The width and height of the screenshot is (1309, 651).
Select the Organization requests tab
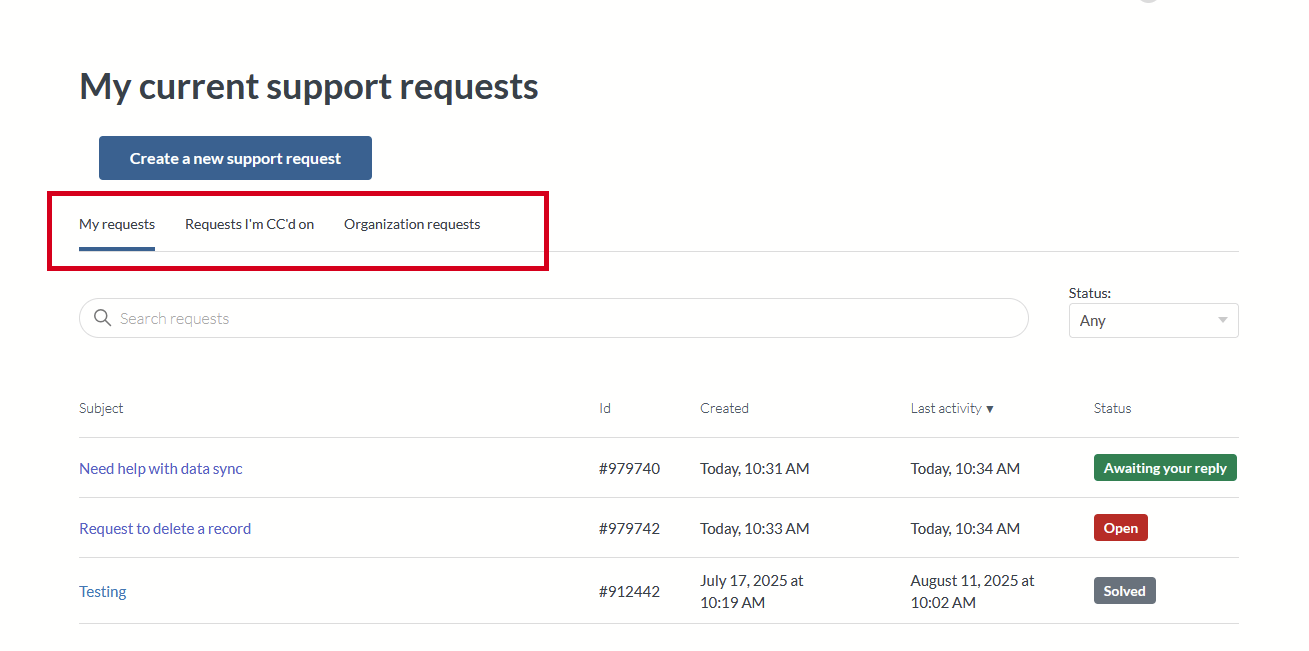[x=412, y=224]
